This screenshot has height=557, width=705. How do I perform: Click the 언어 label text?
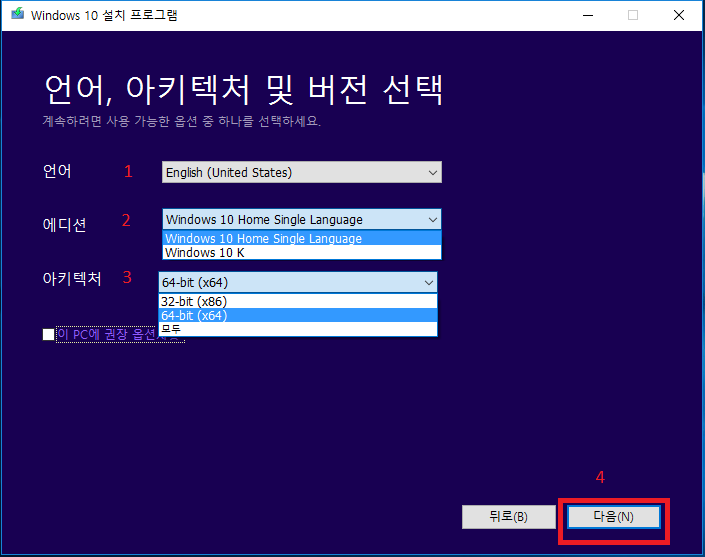[57, 171]
